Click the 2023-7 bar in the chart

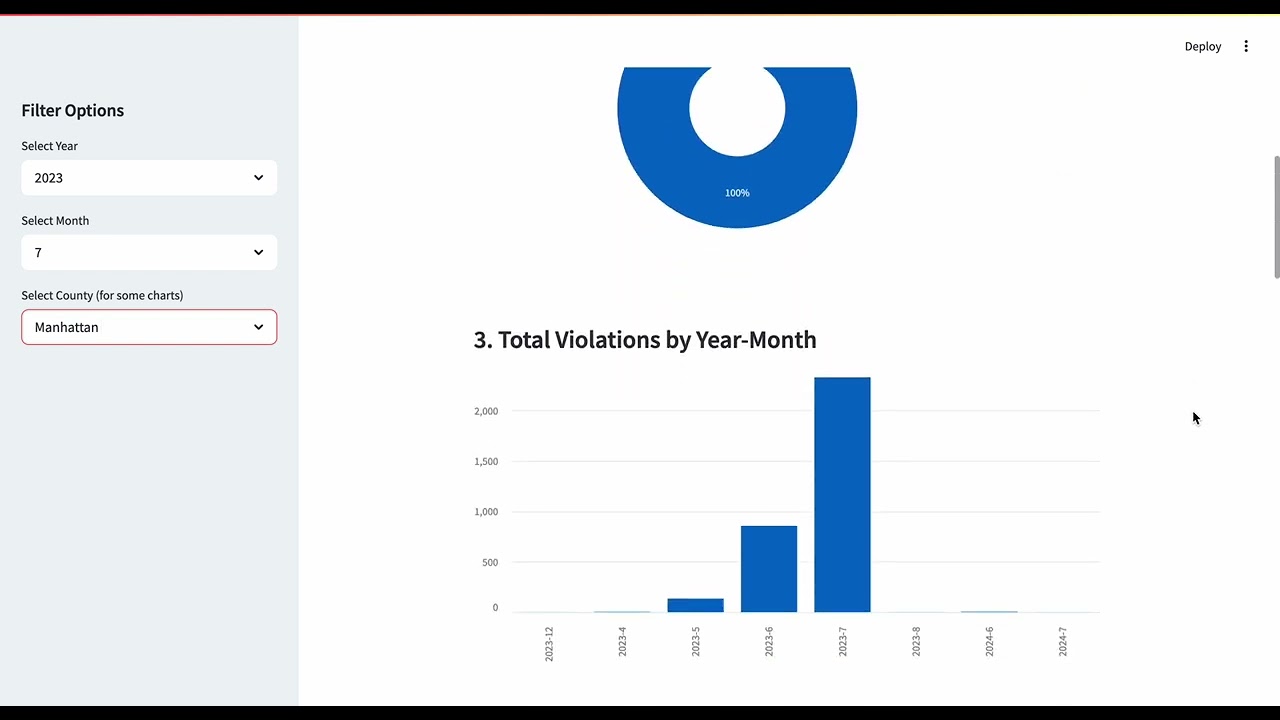(x=842, y=495)
